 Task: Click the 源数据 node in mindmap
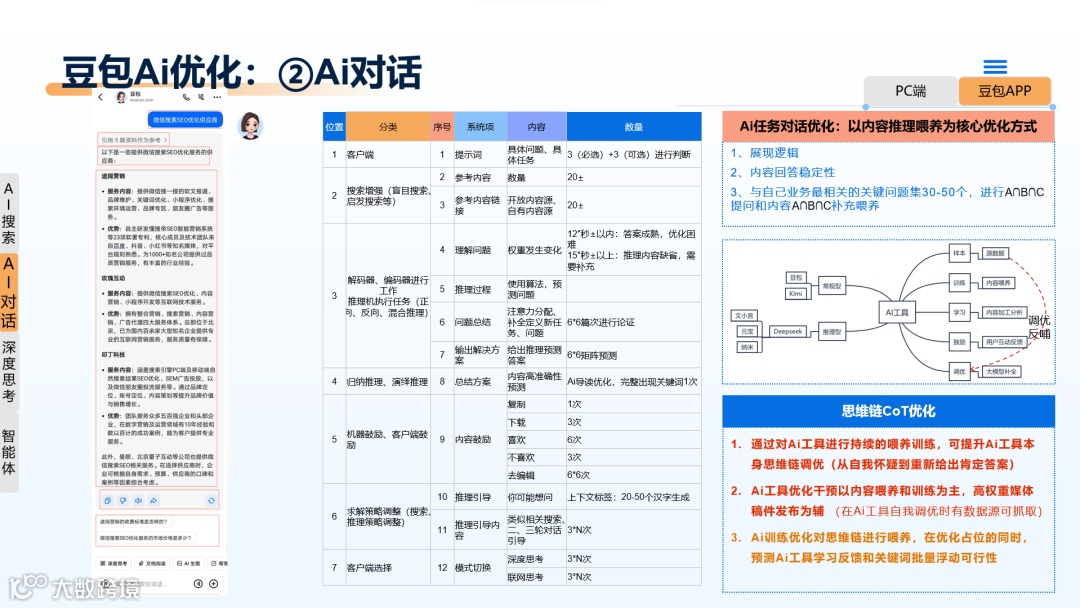pos(995,253)
